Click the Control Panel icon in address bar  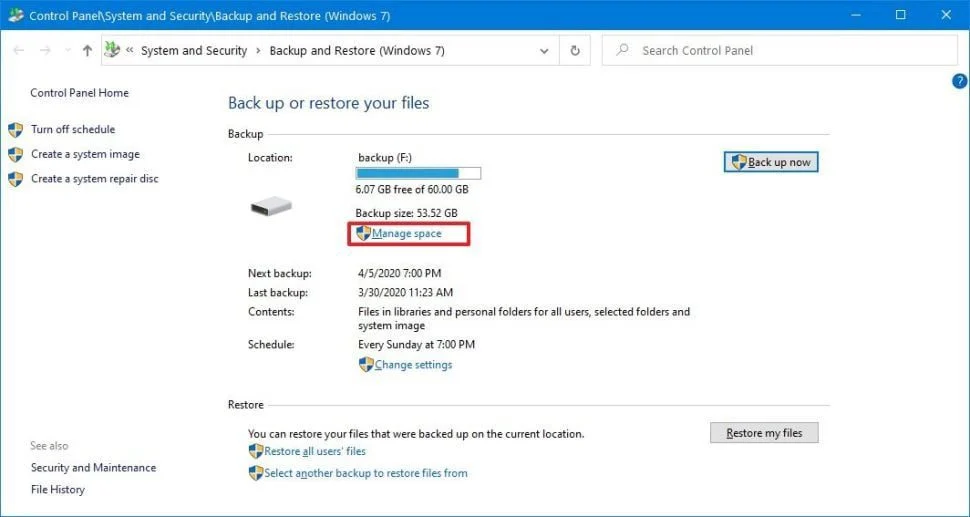(x=112, y=50)
